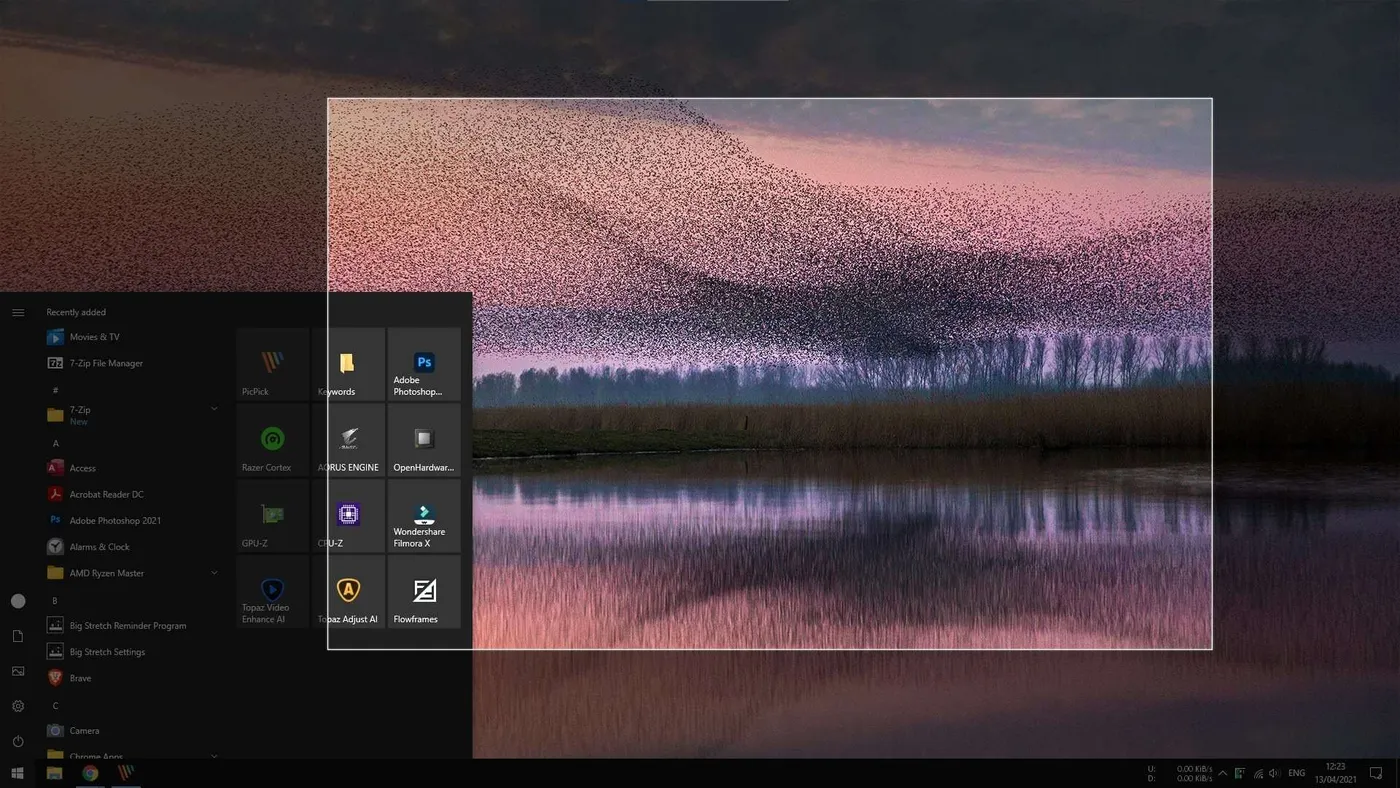Open File Explorer from taskbar
Screen dimensions: 1400x788
54,773
